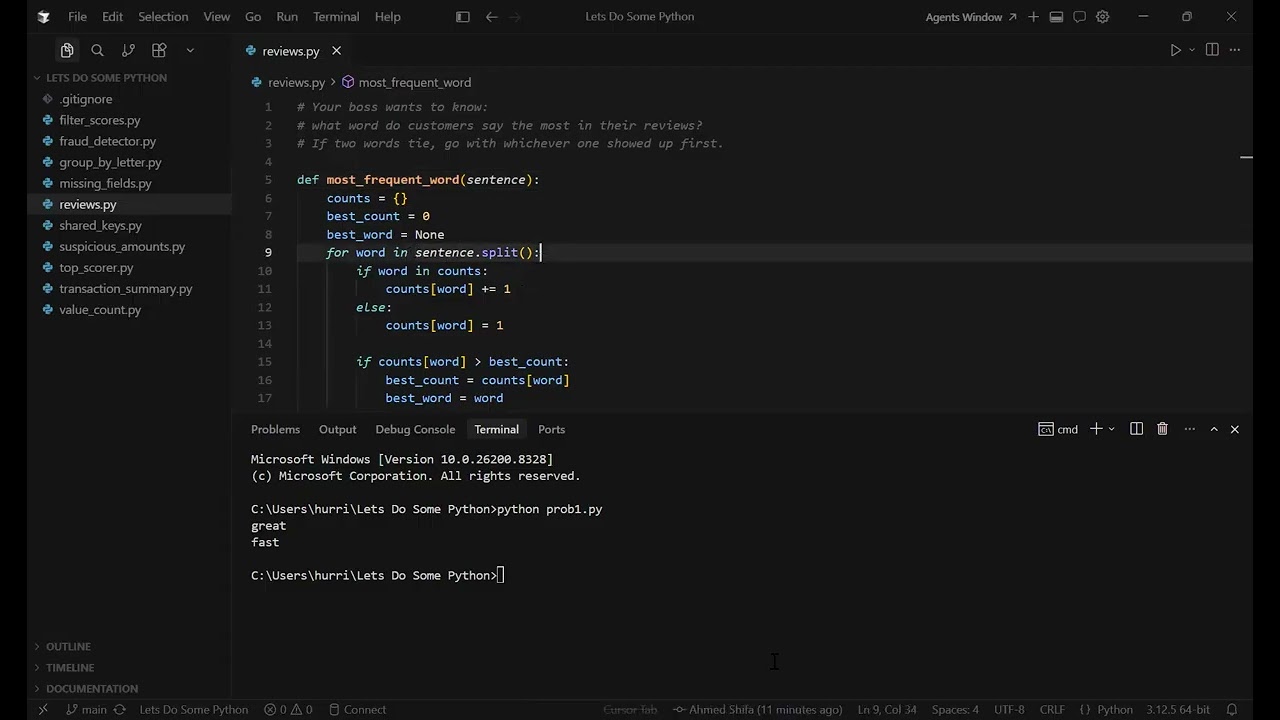Maximize the panel with up chevron
Image resolution: width=1280 pixels, height=720 pixels.
(1214, 429)
